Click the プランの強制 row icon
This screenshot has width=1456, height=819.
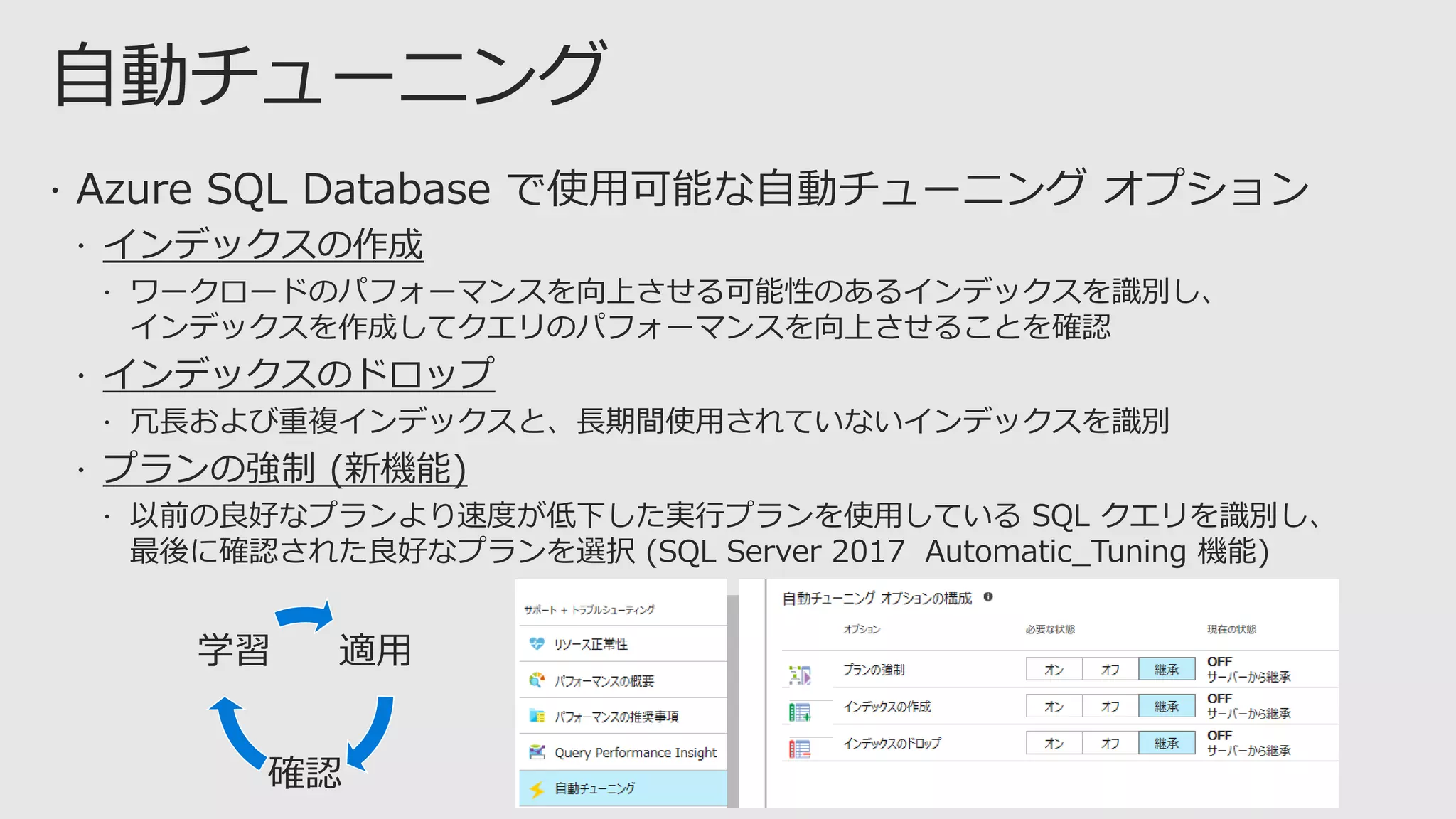pos(800,675)
